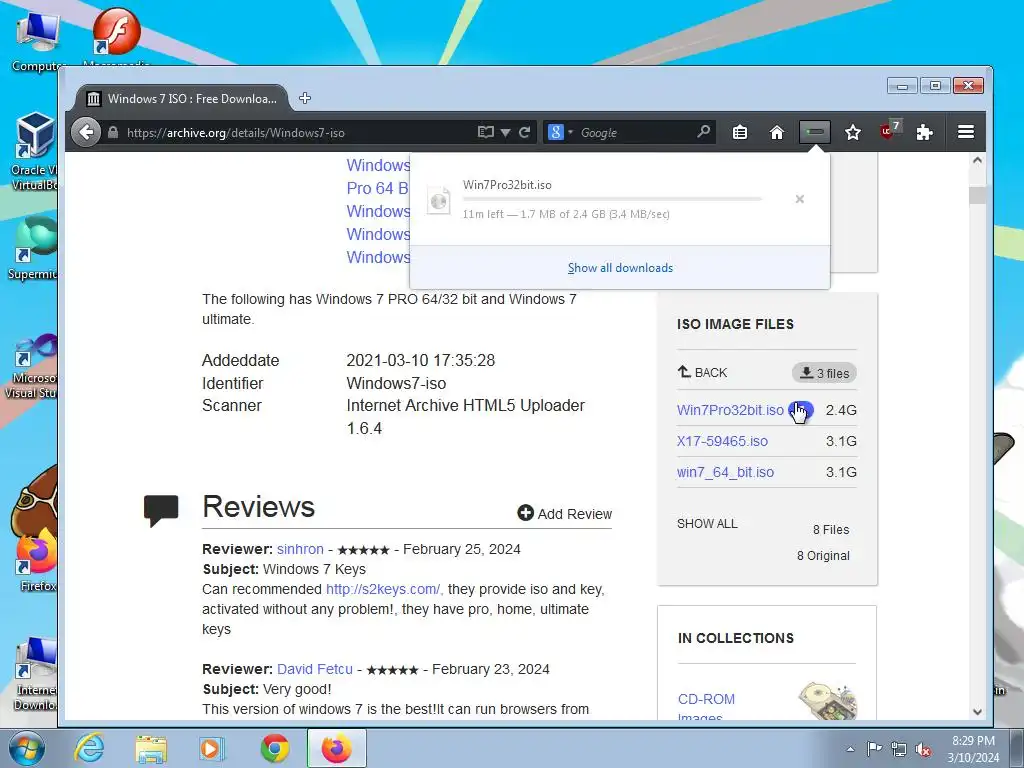Open the Firefox desktop shortcut
The image size is (1024, 768).
(x=37, y=562)
